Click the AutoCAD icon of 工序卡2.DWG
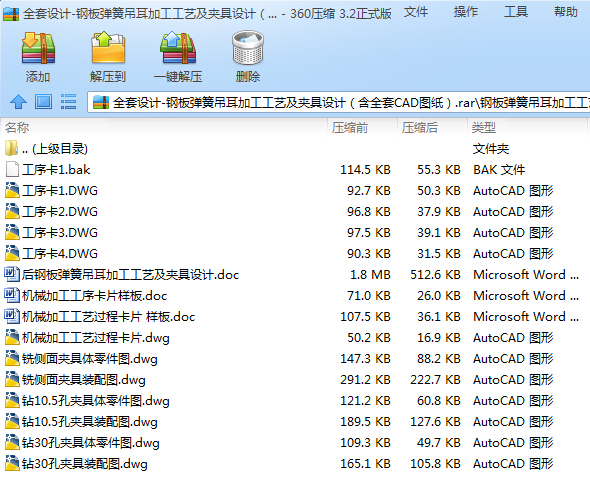This screenshot has width=590, height=482. 12,211
